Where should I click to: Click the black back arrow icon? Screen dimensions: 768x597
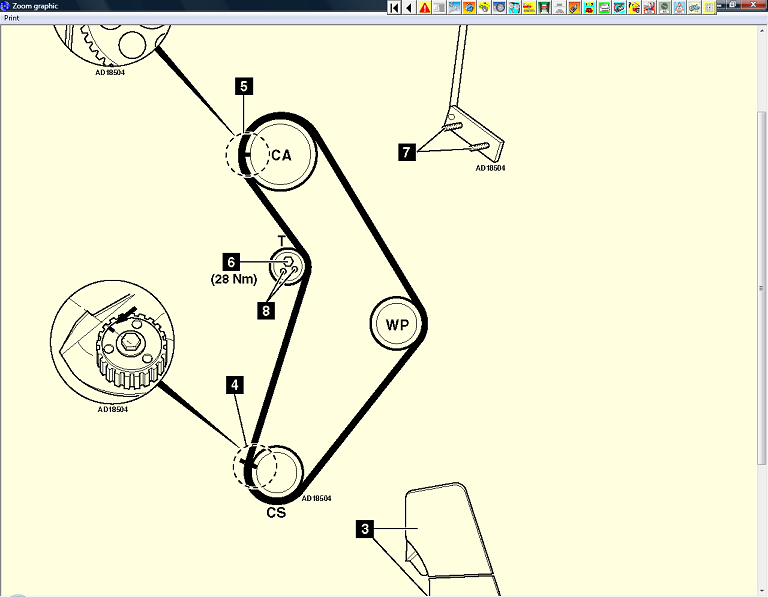click(x=409, y=7)
